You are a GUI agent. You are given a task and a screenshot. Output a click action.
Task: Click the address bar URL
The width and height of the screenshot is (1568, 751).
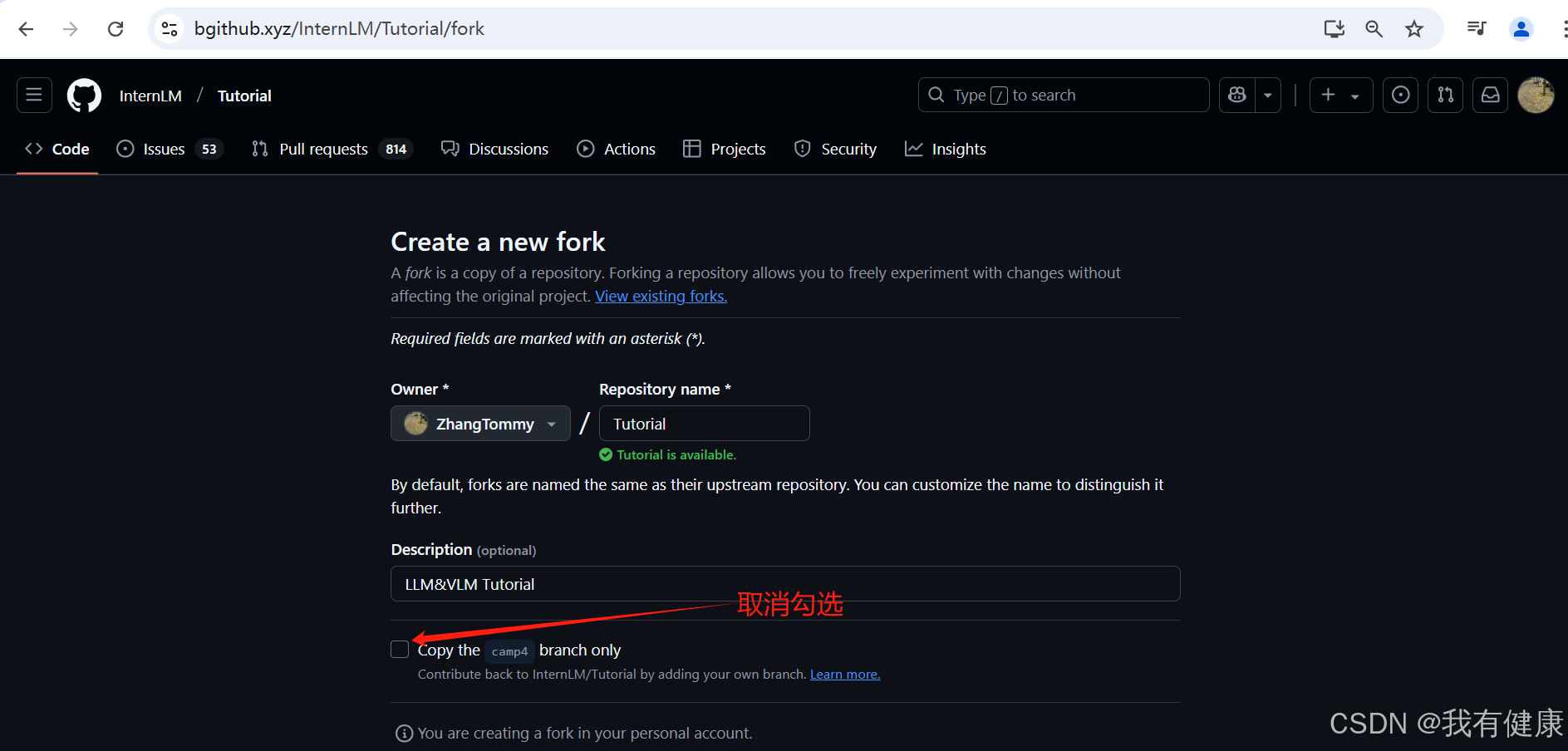coord(339,29)
